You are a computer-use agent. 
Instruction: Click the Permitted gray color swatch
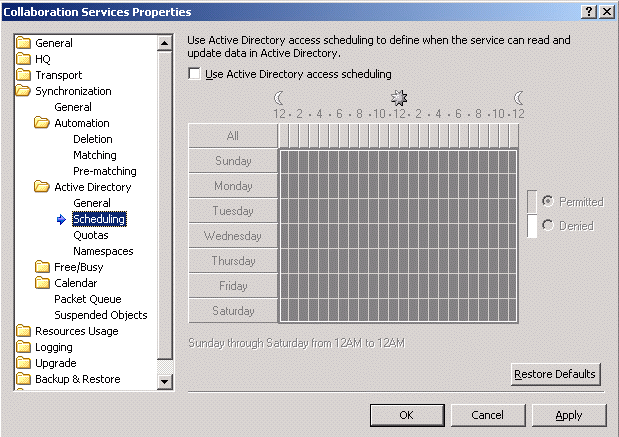point(532,201)
